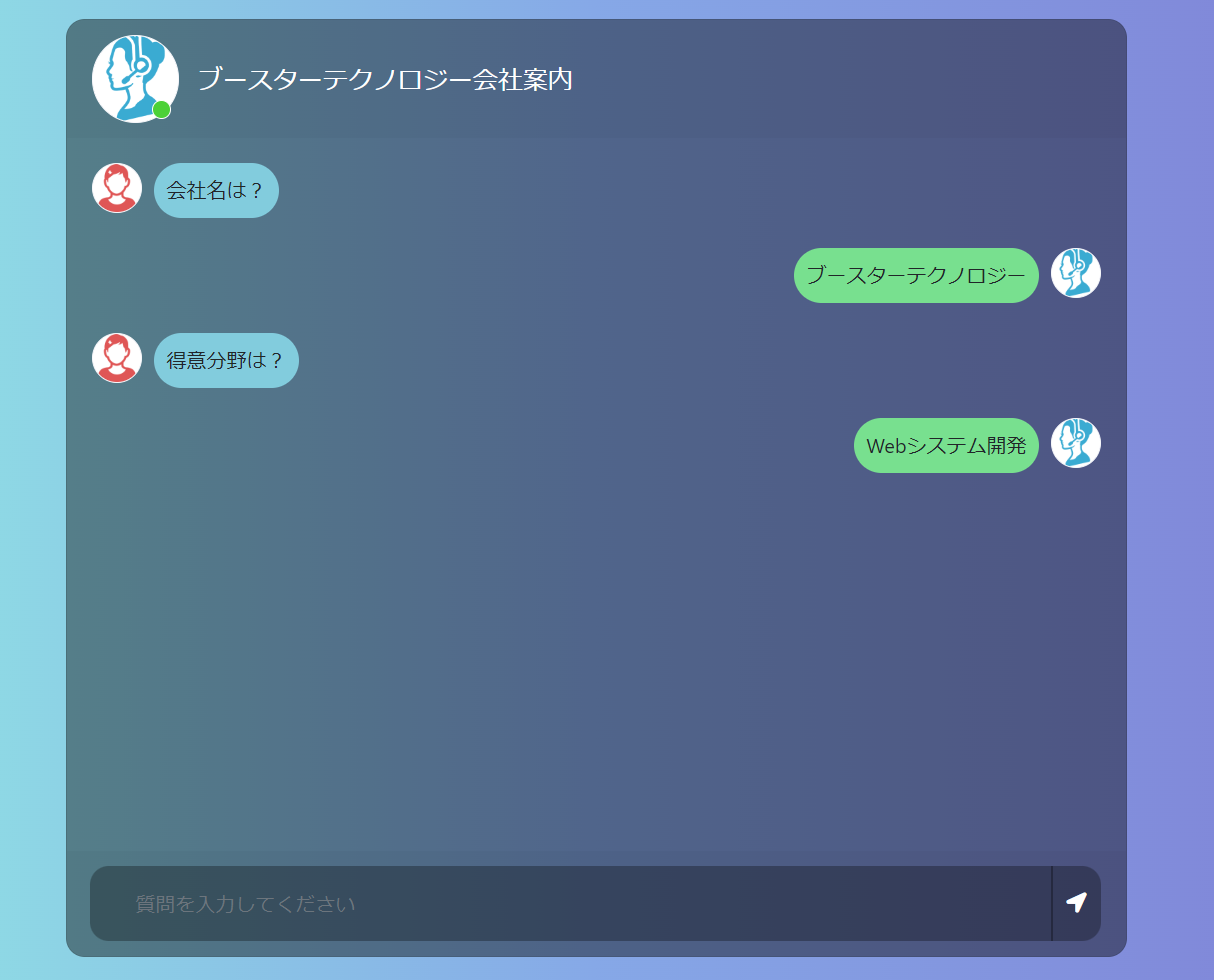The width and height of the screenshot is (1214, 980).
Task: Send message with the paper plane icon
Action: [x=1077, y=903]
